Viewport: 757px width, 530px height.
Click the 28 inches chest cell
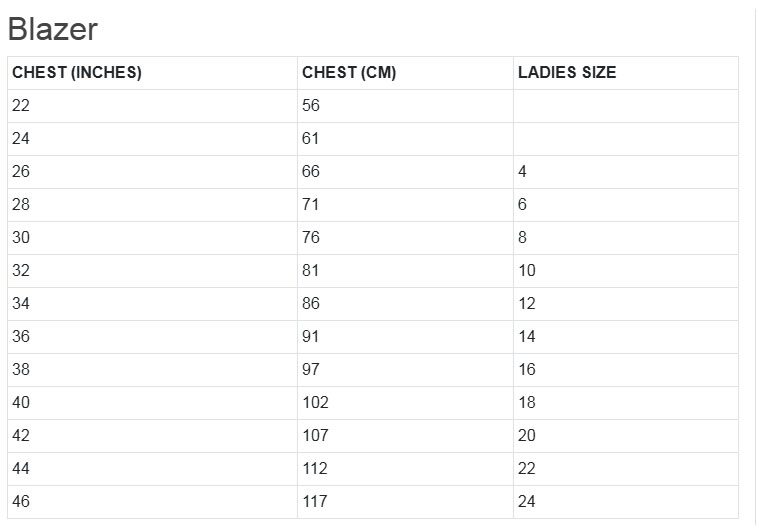coord(21,205)
